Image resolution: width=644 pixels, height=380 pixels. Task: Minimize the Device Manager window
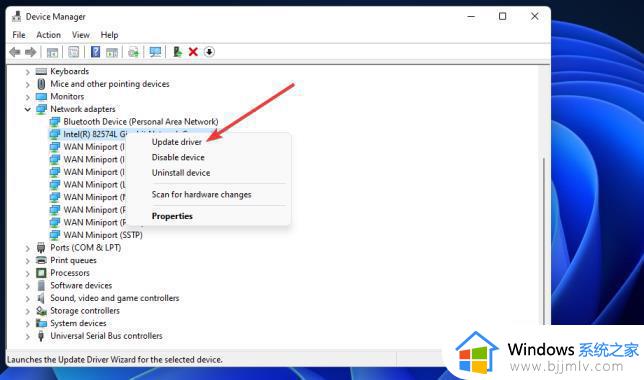pos(471,16)
